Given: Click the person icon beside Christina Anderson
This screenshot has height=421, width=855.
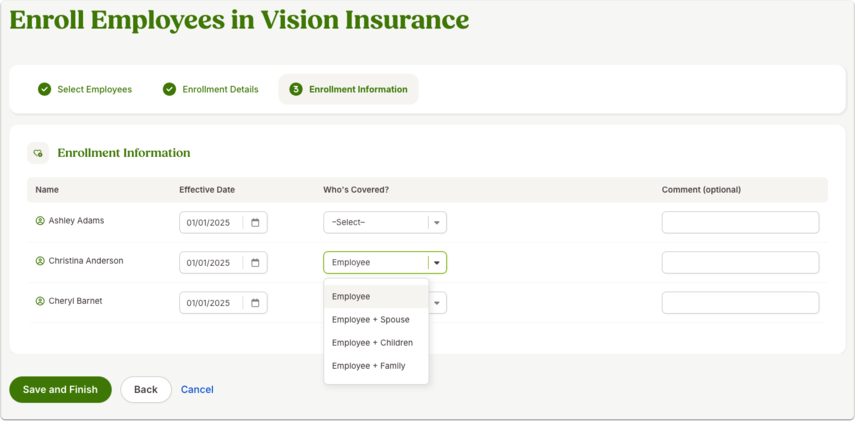Looking at the screenshot, I should 40,261.
